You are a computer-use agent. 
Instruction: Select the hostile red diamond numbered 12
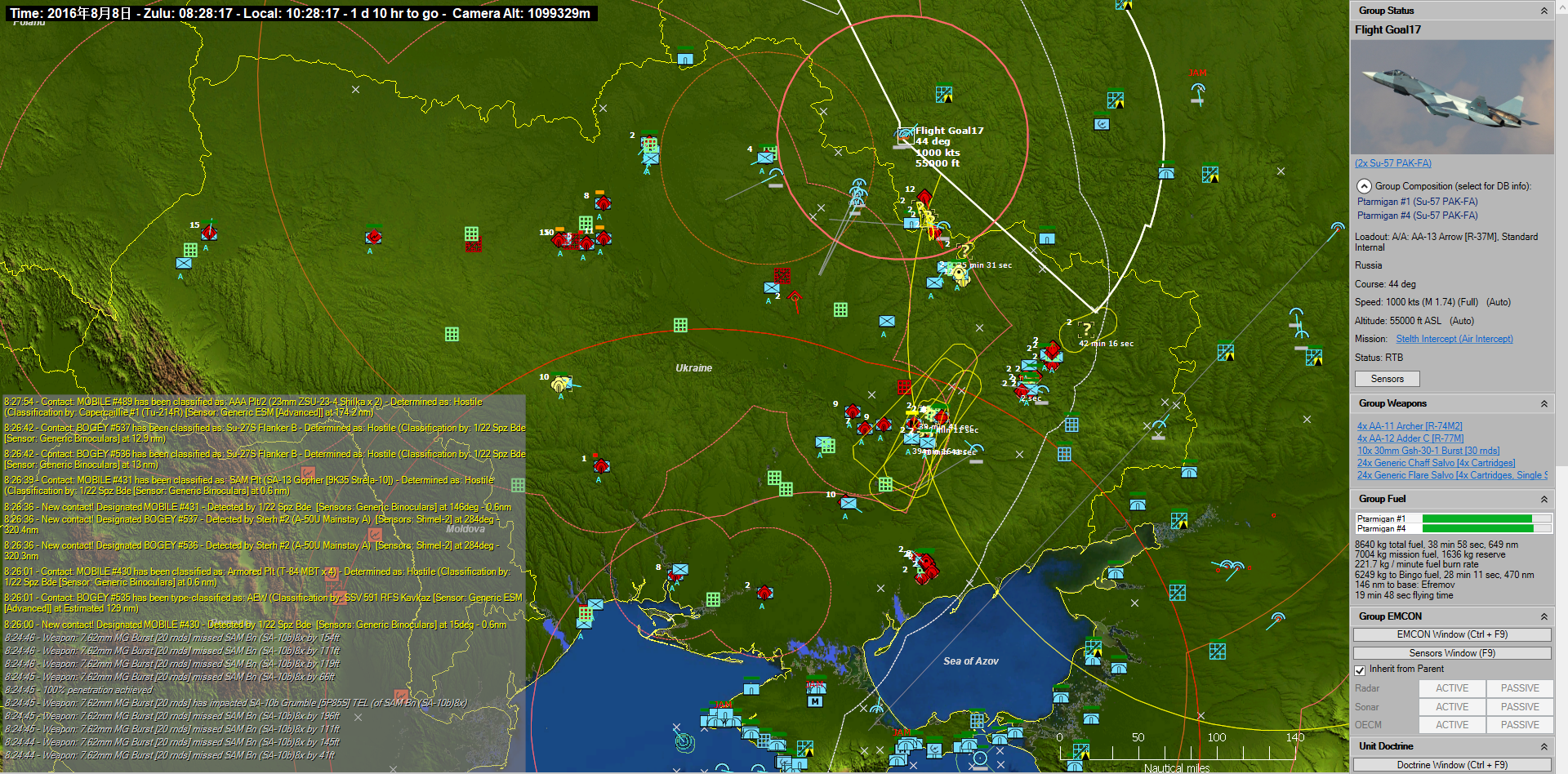click(x=924, y=197)
